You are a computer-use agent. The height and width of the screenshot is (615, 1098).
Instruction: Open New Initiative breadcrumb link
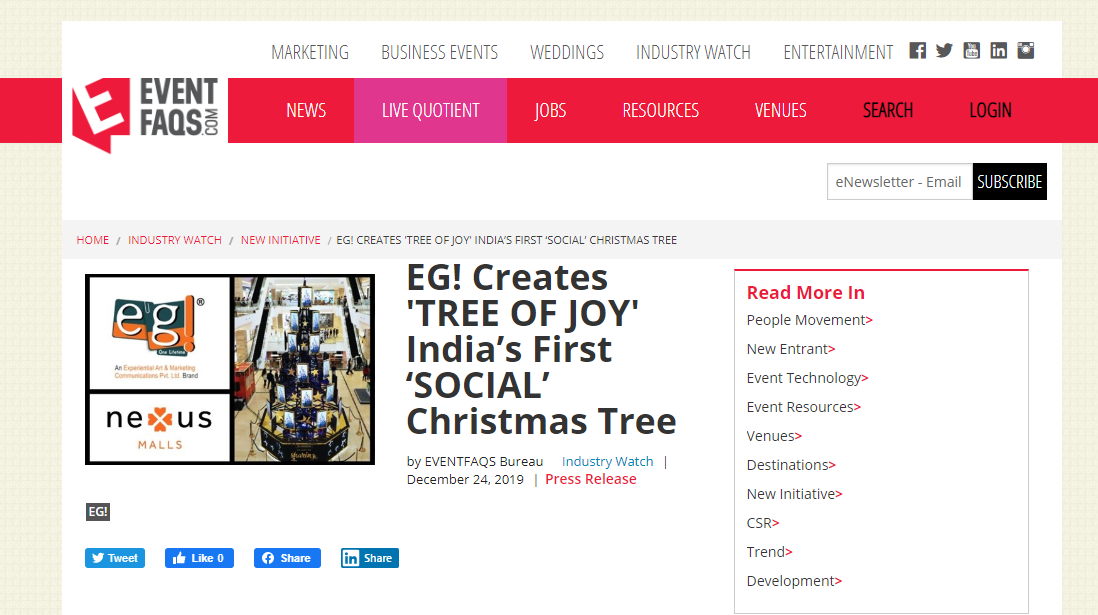pos(281,240)
